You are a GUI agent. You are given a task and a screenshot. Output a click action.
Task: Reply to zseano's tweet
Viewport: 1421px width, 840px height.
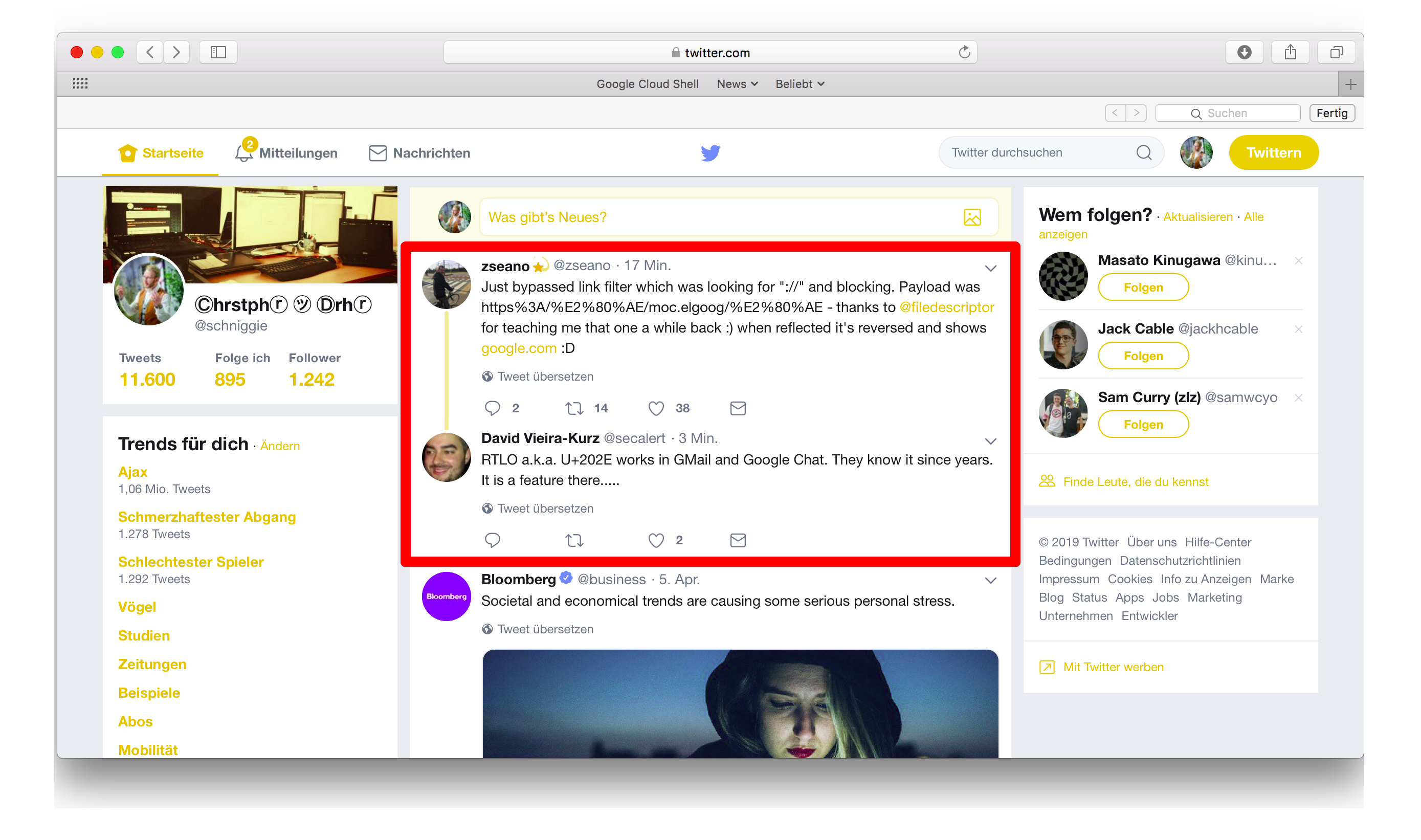492,408
